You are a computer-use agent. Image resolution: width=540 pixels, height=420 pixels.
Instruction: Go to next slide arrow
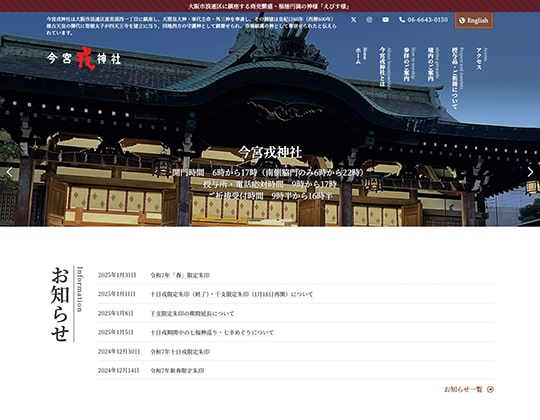pyautogui.click(x=530, y=172)
